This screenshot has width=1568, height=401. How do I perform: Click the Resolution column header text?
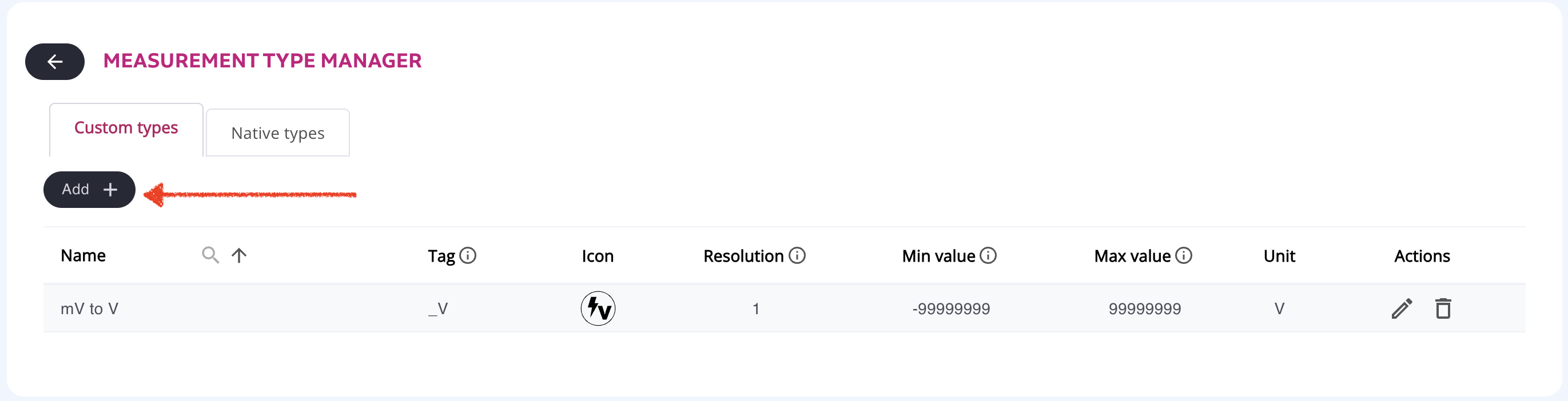point(743,256)
